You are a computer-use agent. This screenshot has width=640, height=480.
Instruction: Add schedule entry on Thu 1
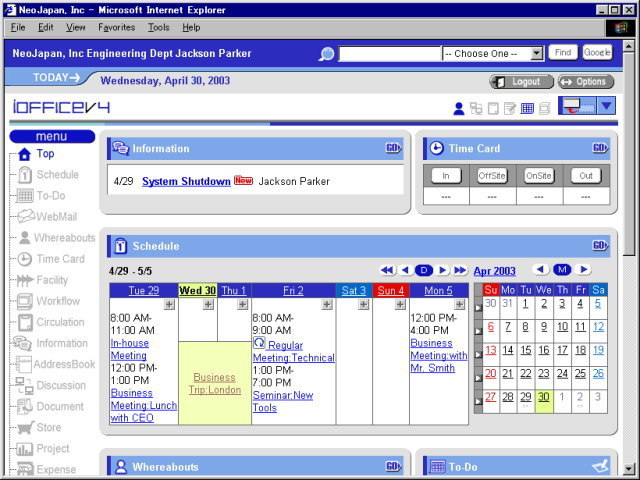point(243,304)
